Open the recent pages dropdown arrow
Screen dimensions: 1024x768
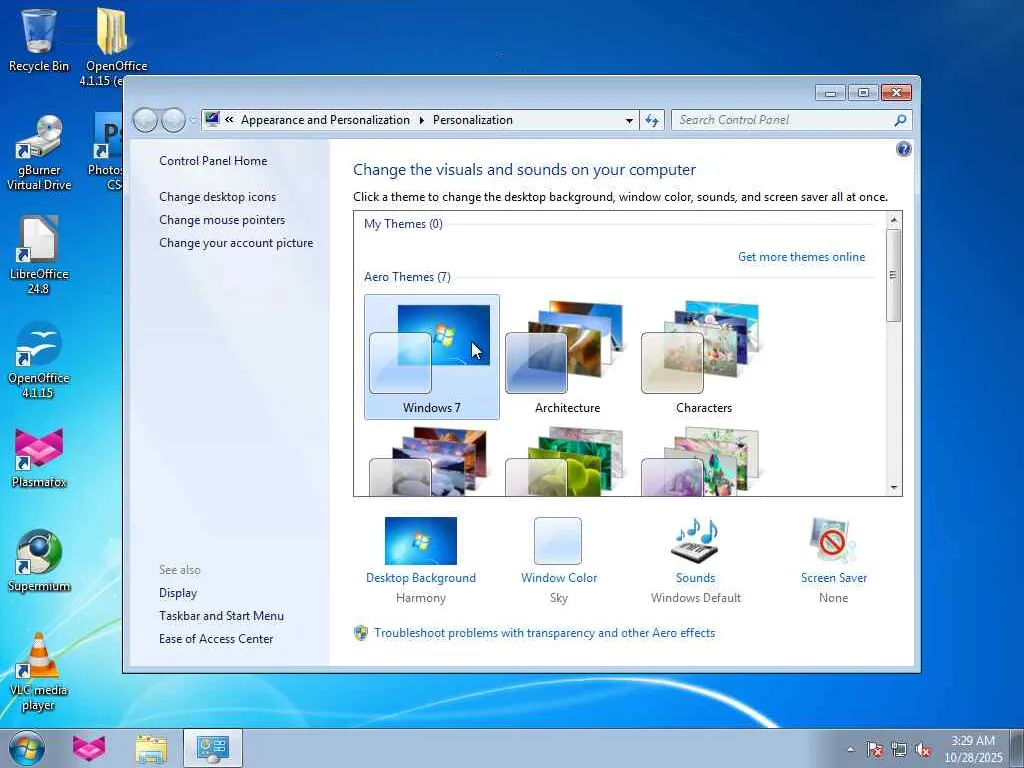coord(193,120)
